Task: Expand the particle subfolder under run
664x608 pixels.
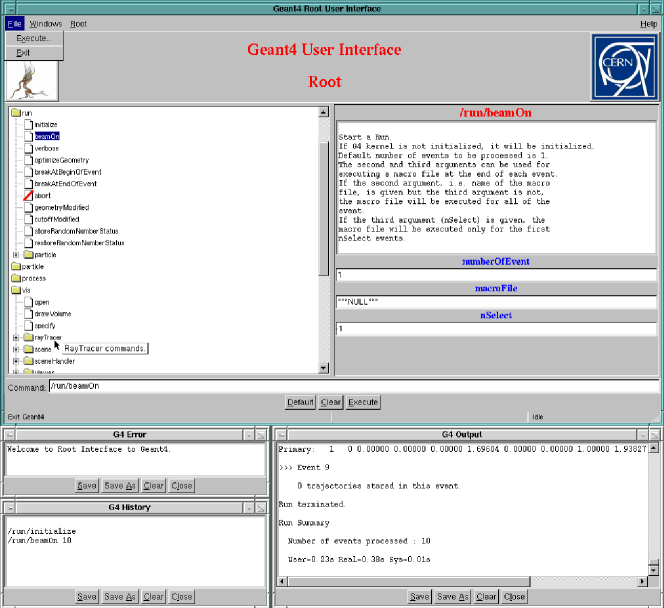Action: coord(16,255)
